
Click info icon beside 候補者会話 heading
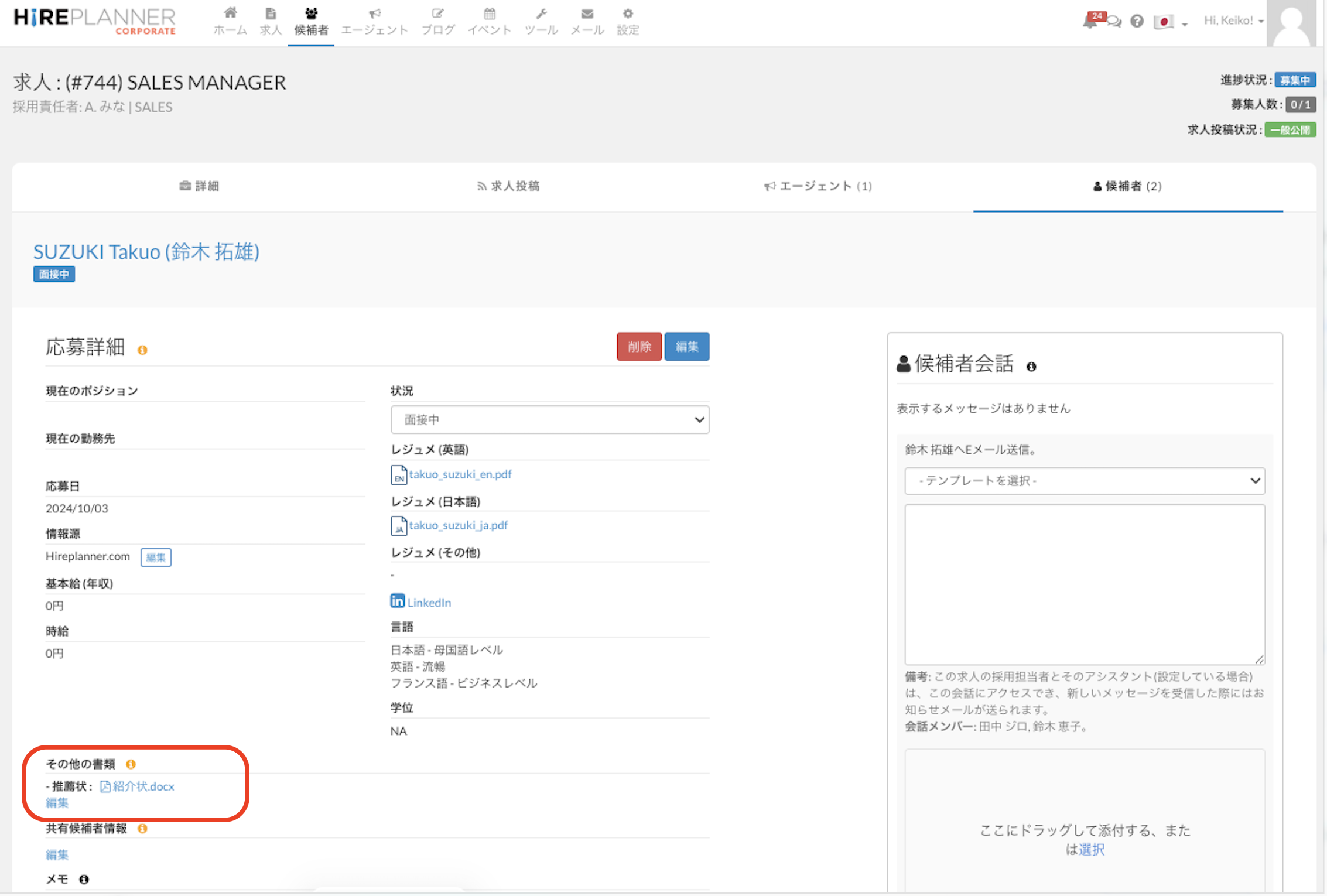(1031, 367)
